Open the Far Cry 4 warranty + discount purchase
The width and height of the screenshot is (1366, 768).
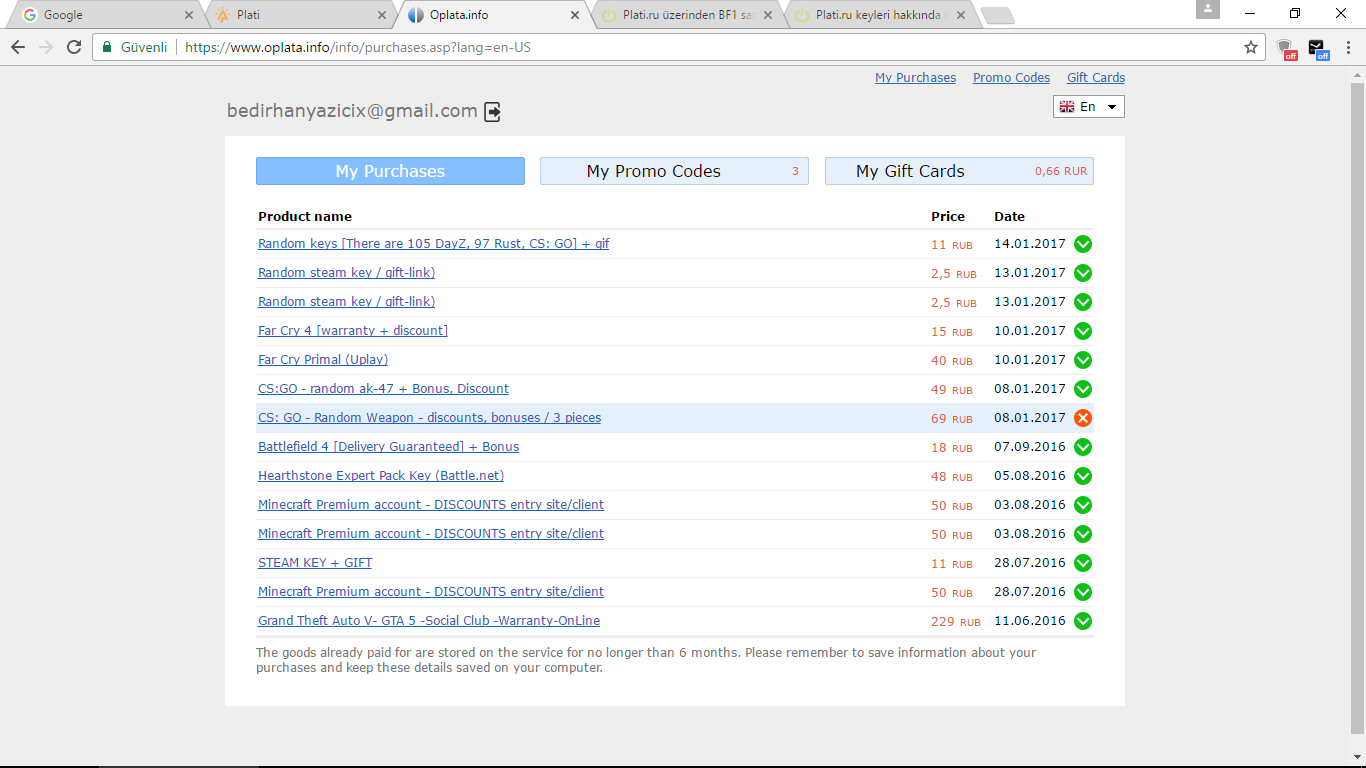point(353,331)
